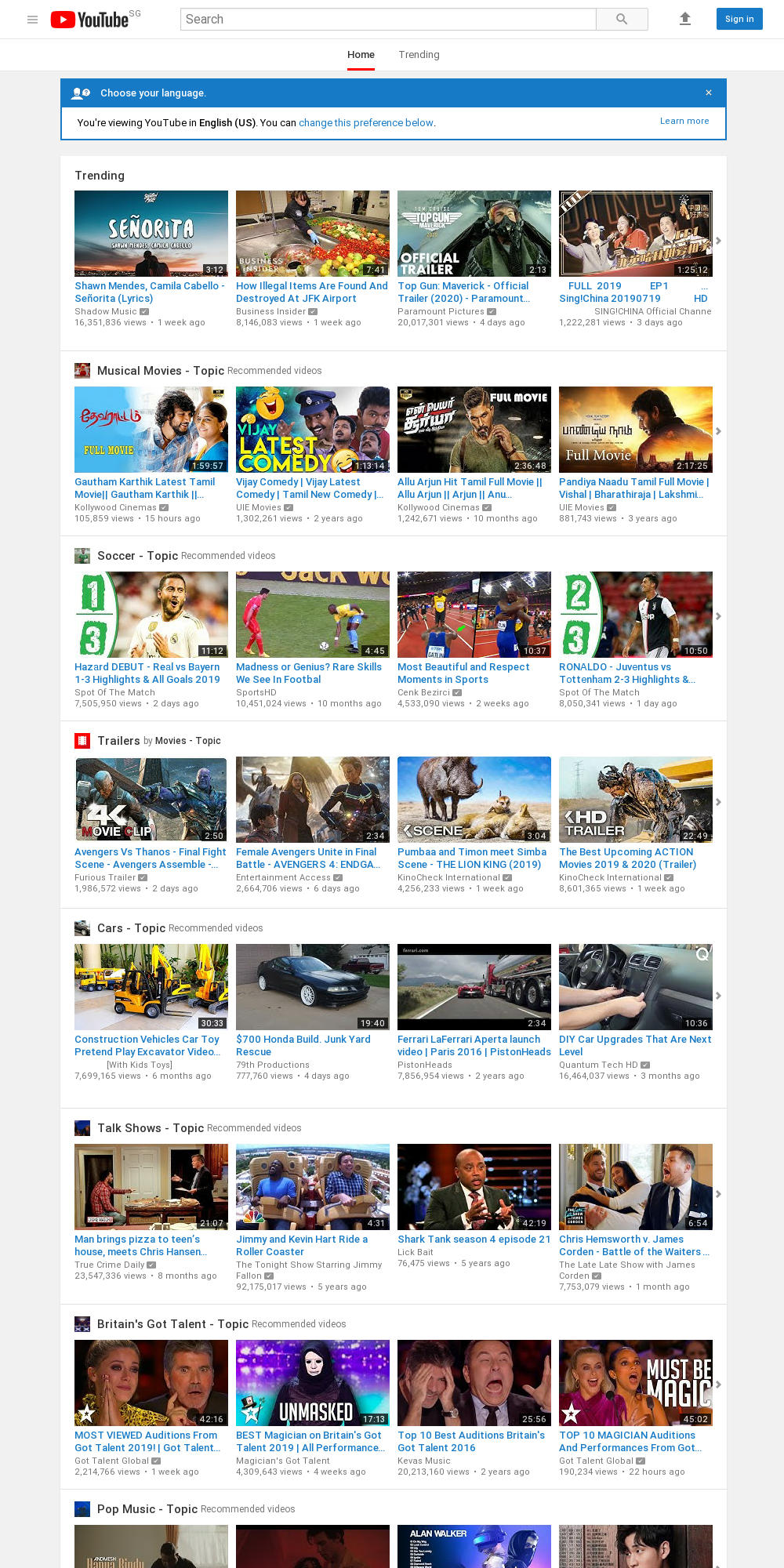Open the Shark Tank season 4 episode 21 title
The width and height of the screenshot is (784, 1568).
pyautogui.click(x=474, y=1240)
